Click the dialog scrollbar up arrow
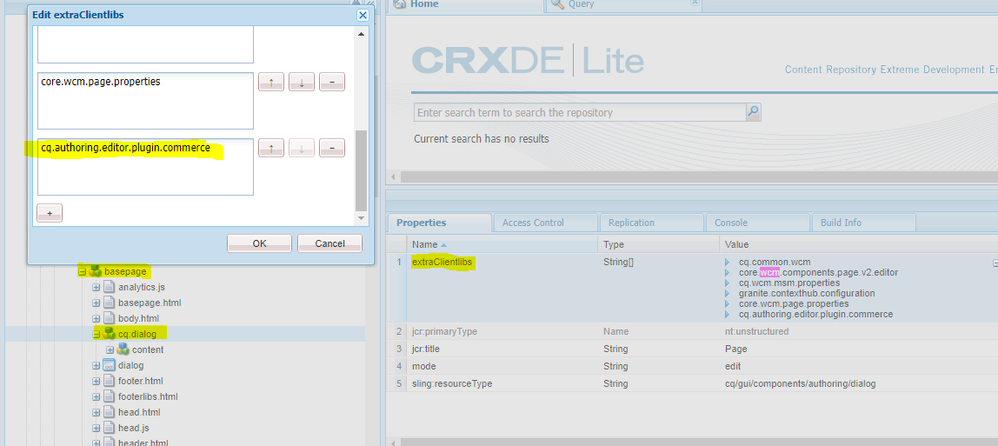The width and height of the screenshot is (998, 446). (362, 34)
